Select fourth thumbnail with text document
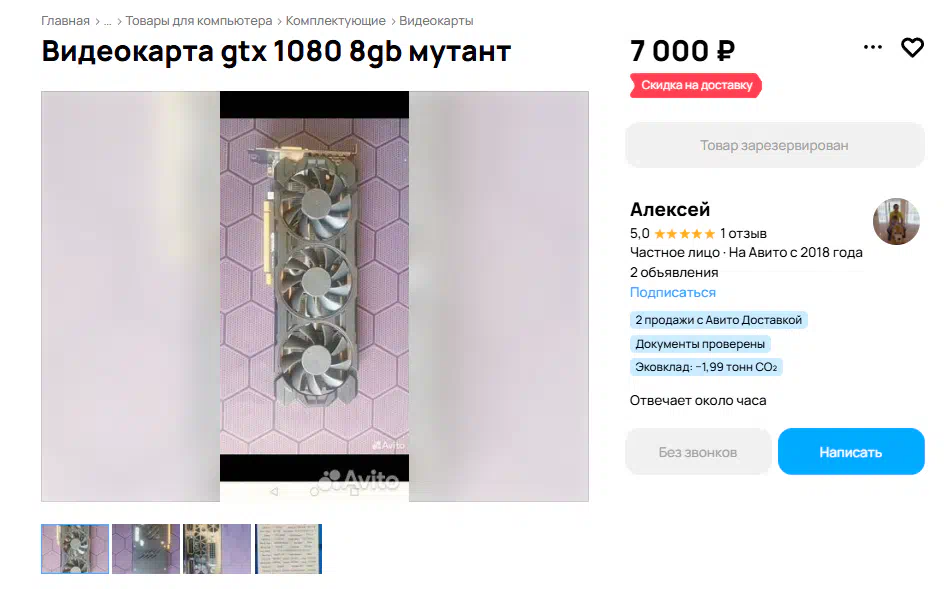Screen dimensions: 944x589 288,549
